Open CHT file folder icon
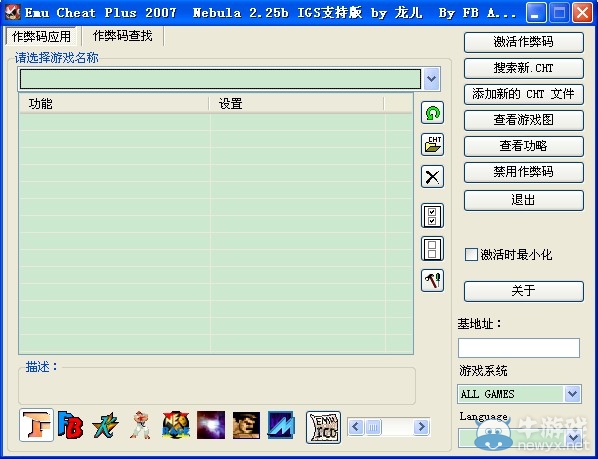The image size is (598, 459). [x=432, y=144]
